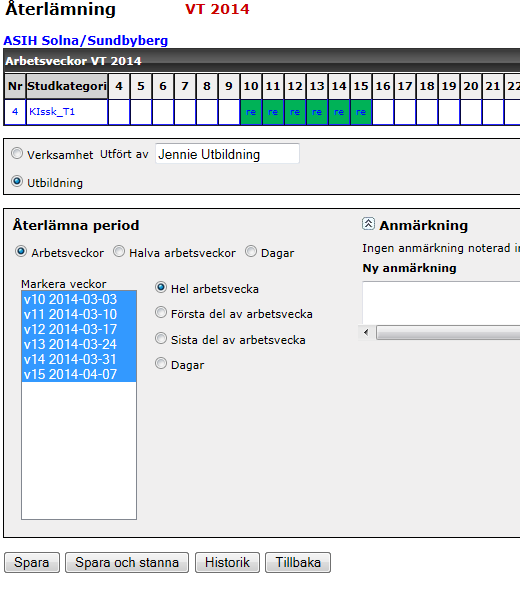This screenshot has width=520, height=606.
Task: Open Historik
Action: click(x=227, y=562)
